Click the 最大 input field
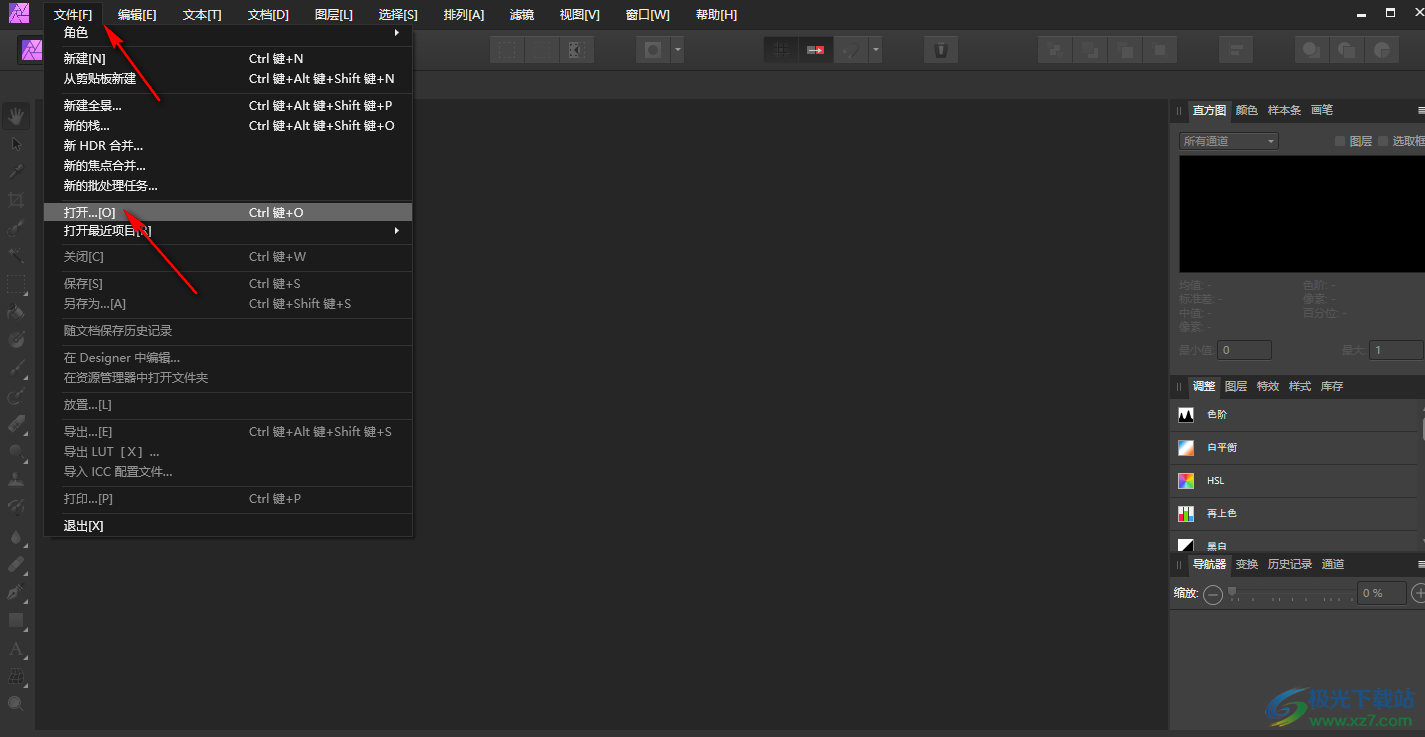 click(x=1397, y=350)
